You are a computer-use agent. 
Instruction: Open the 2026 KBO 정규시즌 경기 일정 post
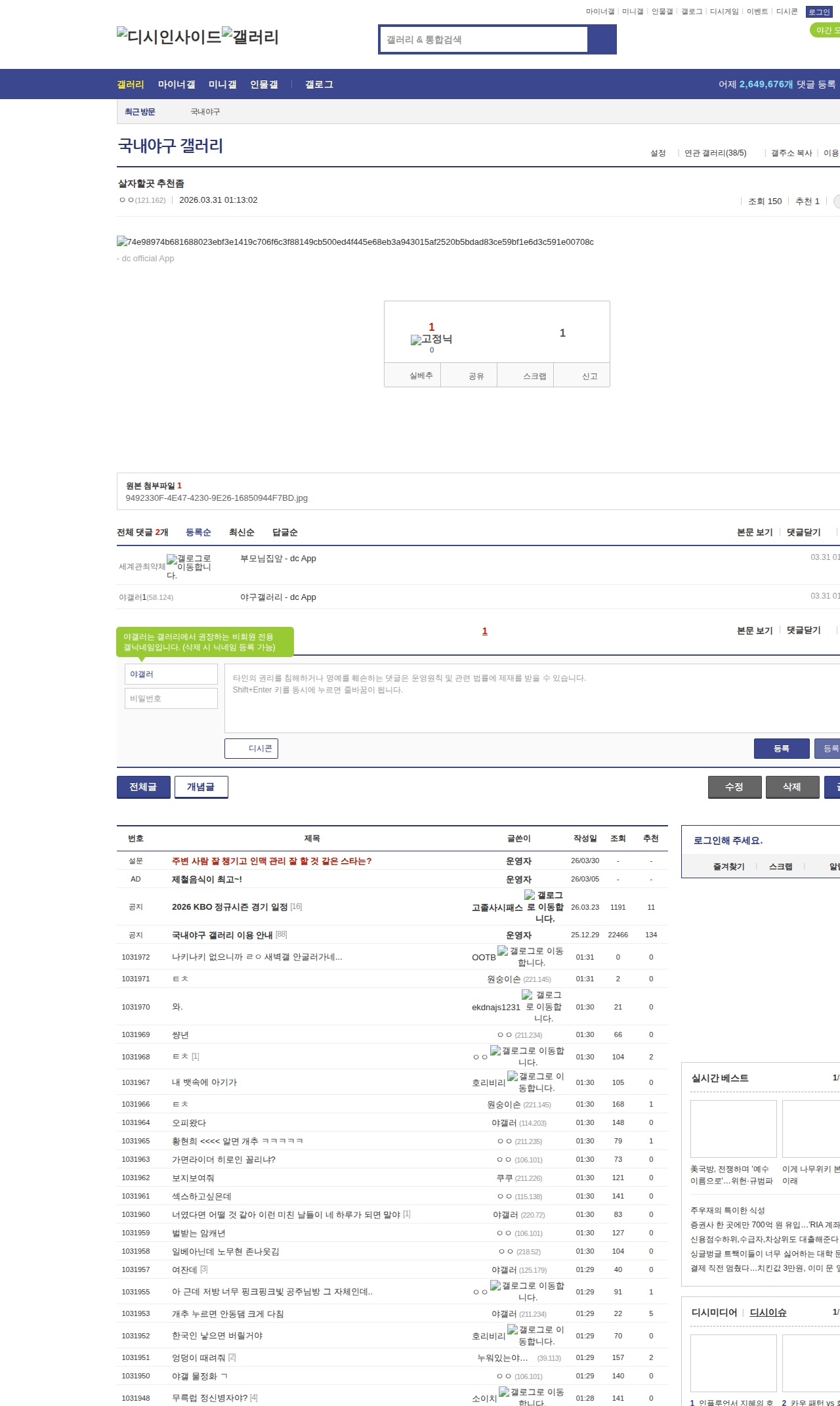(x=230, y=906)
